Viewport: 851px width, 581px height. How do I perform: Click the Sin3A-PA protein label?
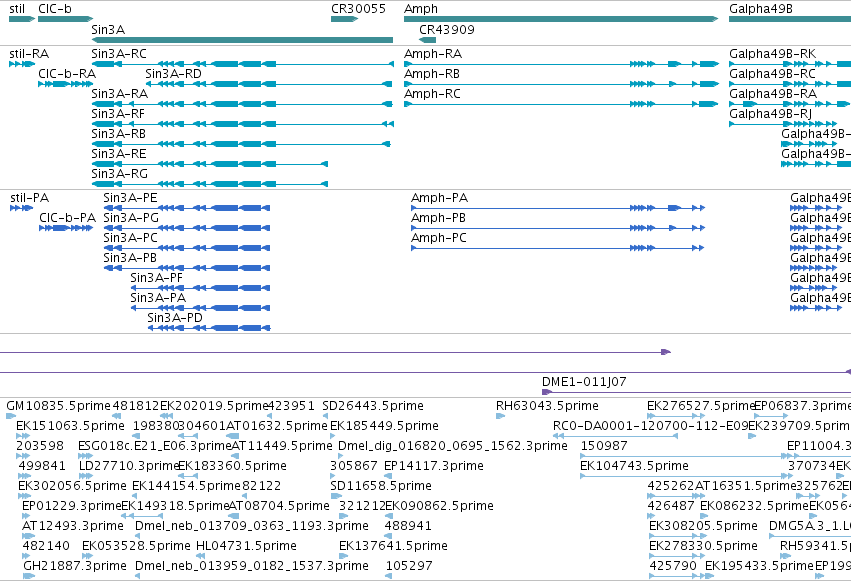click(x=158, y=298)
